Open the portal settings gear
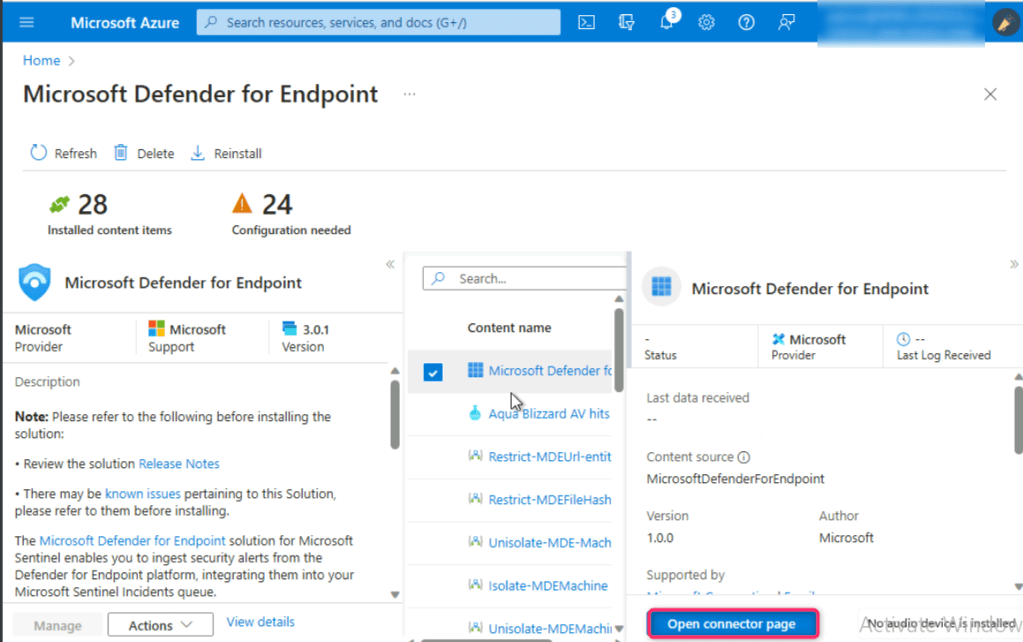This screenshot has width=1023, height=642. point(706,22)
